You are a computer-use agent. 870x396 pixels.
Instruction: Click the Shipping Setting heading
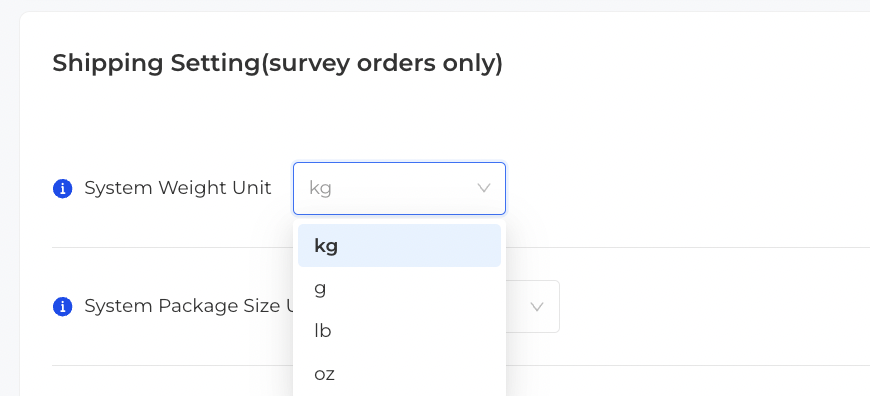(x=277, y=63)
